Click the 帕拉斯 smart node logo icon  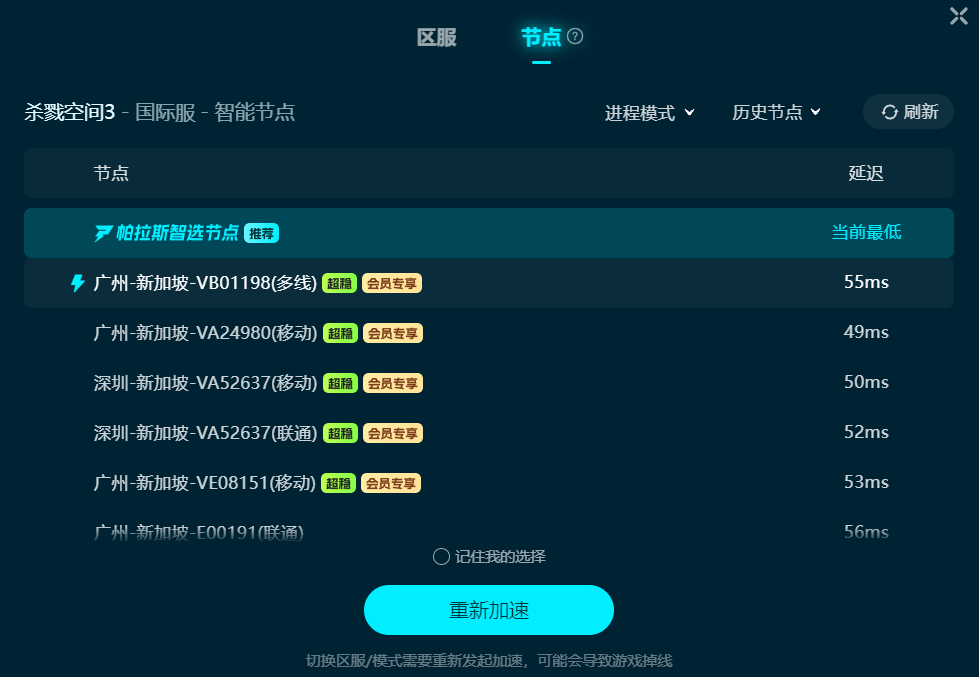103,233
